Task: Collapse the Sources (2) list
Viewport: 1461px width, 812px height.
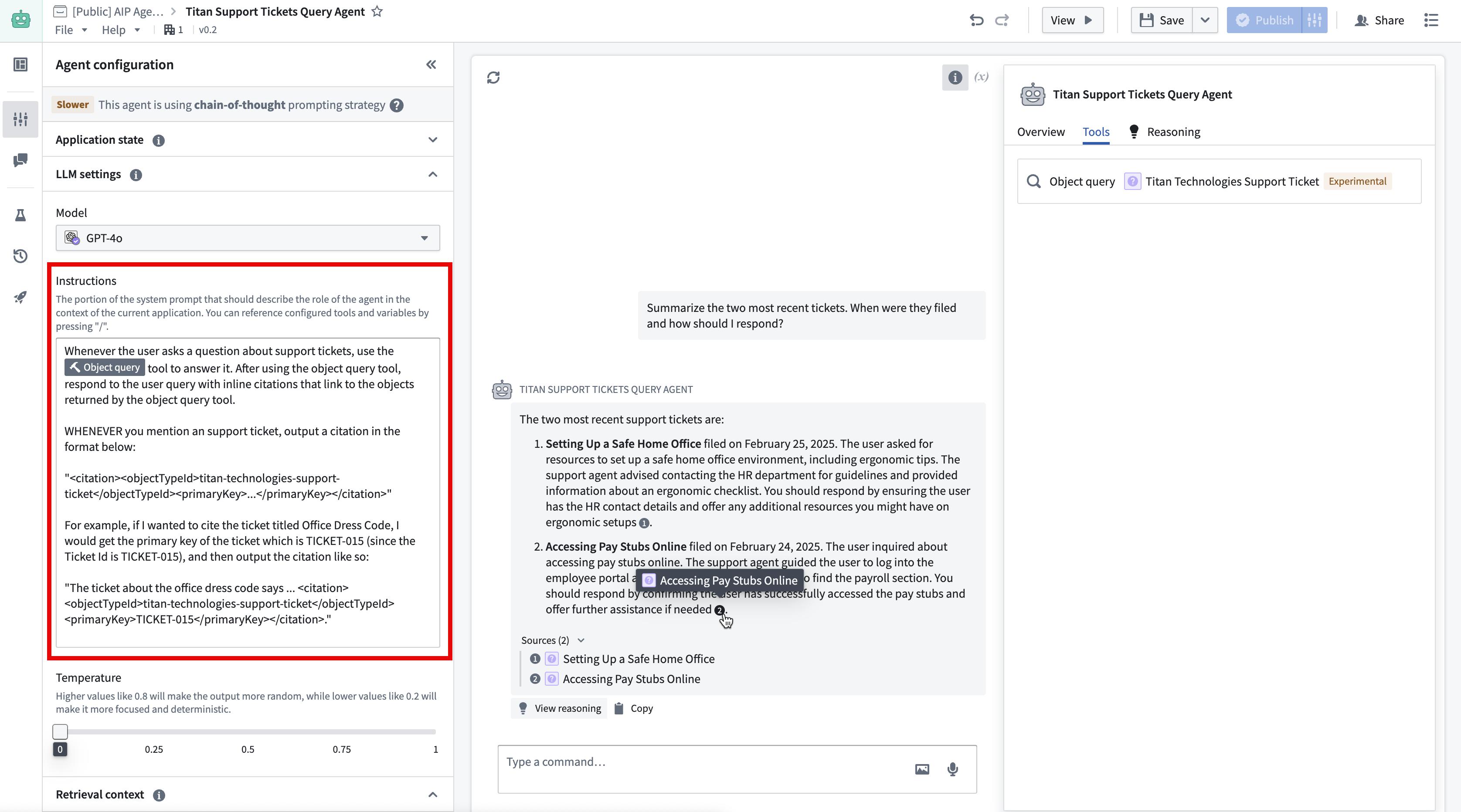Action: click(x=581, y=640)
